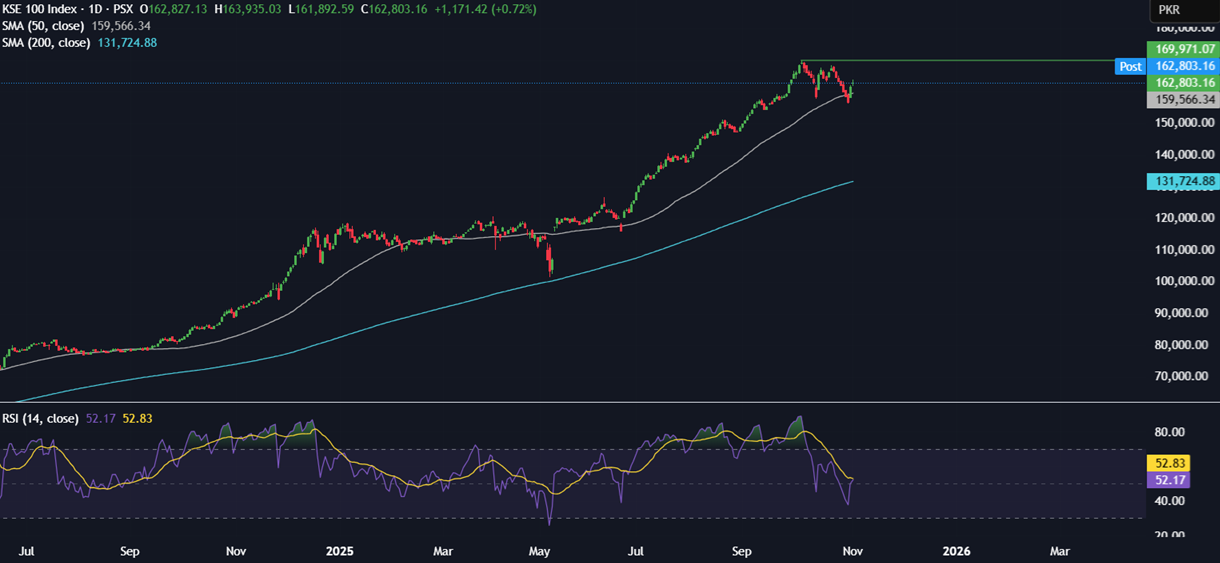This screenshot has width=1220, height=563.
Task: Click the green 169,971.07 price label
Action: (x=1182, y=48)
